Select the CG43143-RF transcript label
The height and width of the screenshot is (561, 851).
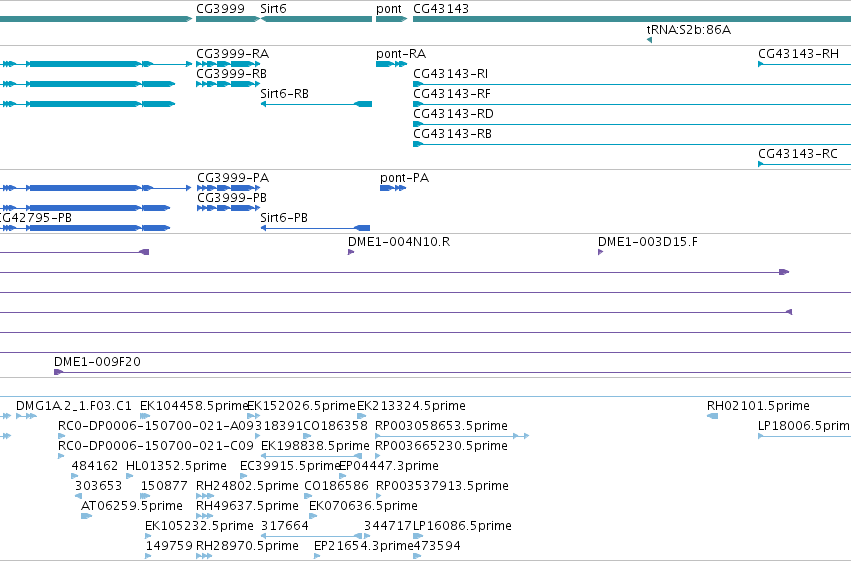(x=452, y=94)
